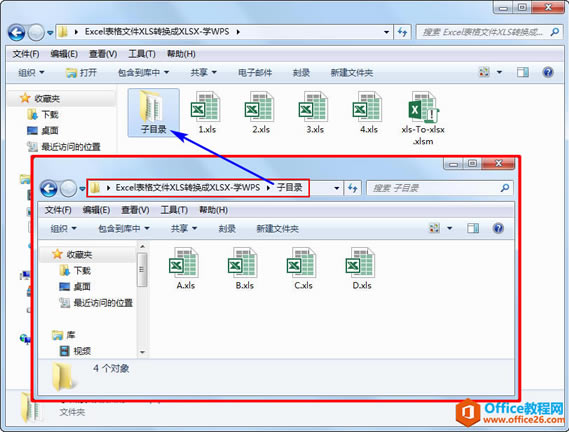This screenshot has height=432, width=569.
Task: Open the 子目录 folder in back window
Action: coord(153,112)
